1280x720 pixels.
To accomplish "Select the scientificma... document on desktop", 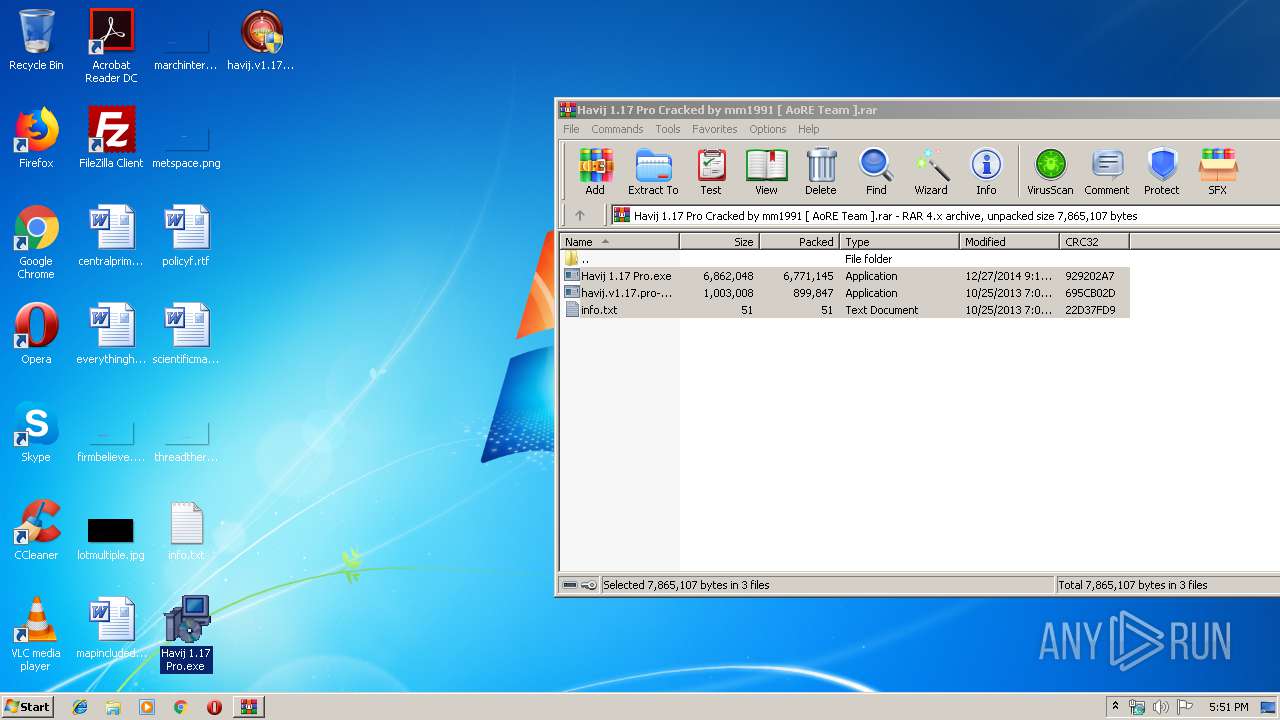I will click(x=186, y=334).
